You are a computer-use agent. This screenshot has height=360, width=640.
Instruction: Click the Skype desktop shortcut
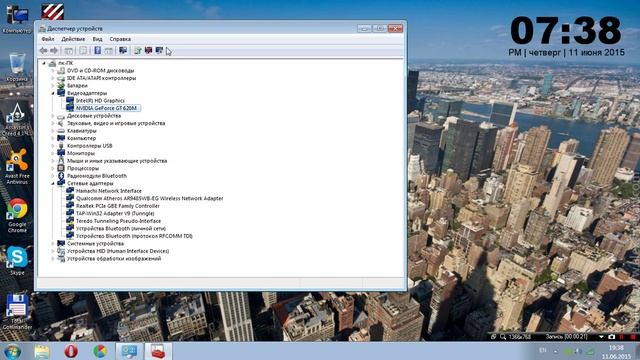(17, 261)
